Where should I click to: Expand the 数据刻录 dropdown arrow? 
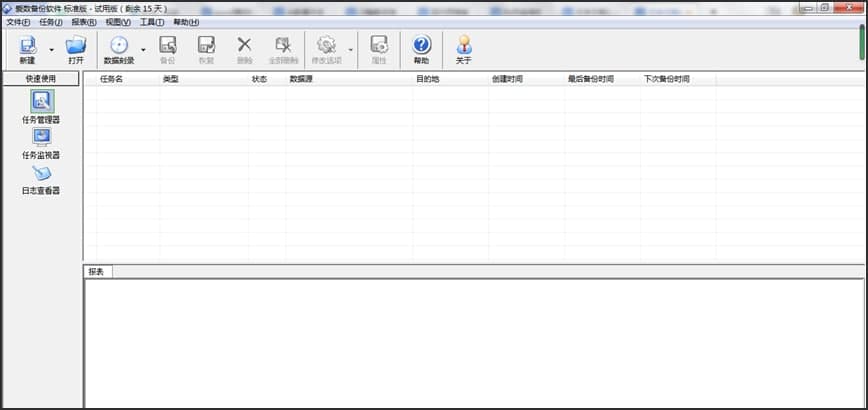coord(143,50)
